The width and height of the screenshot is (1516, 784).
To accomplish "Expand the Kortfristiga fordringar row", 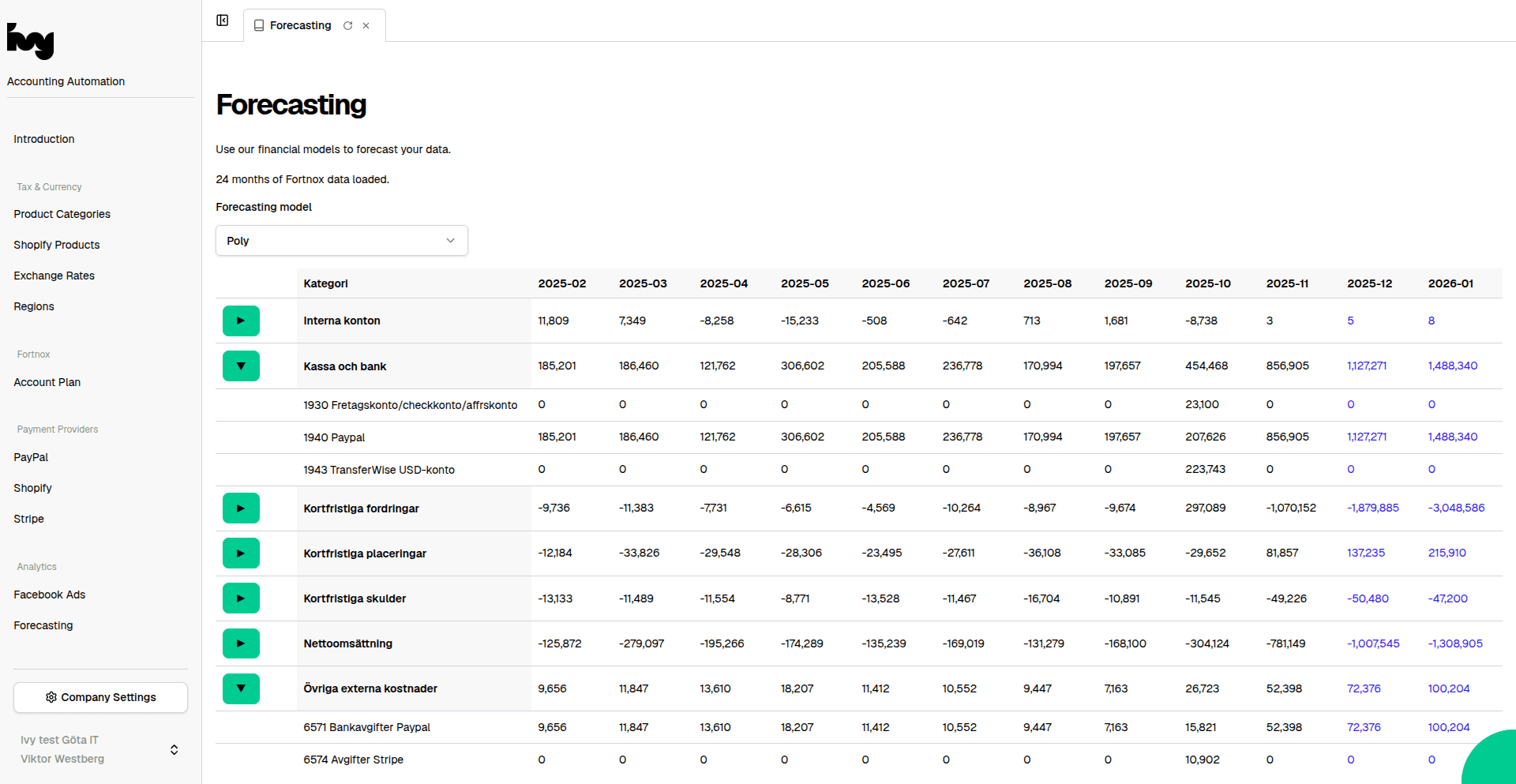I will 241,508.
